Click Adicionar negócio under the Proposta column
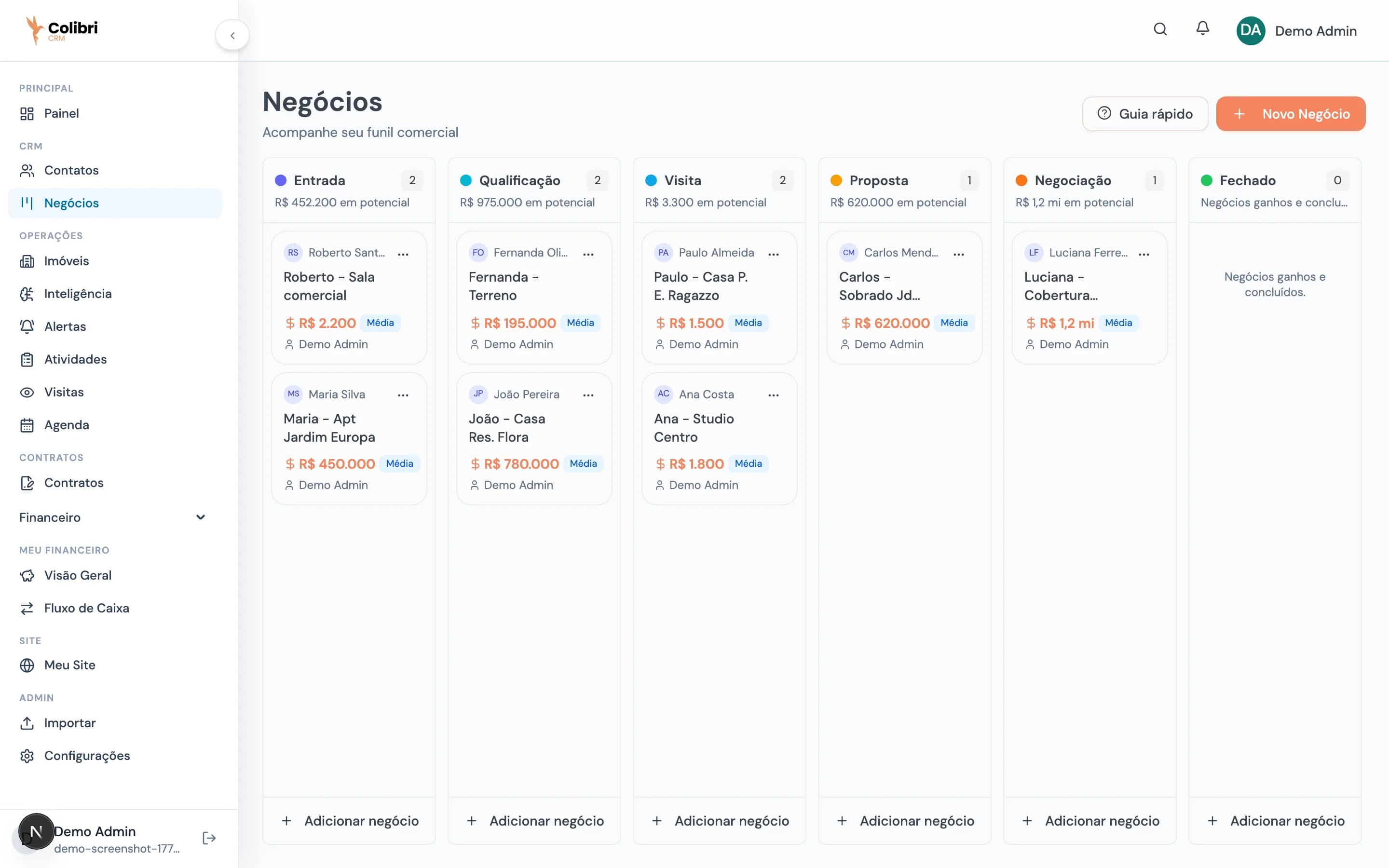The width and height of the screenshot is (1389, 868). (905, 820)
